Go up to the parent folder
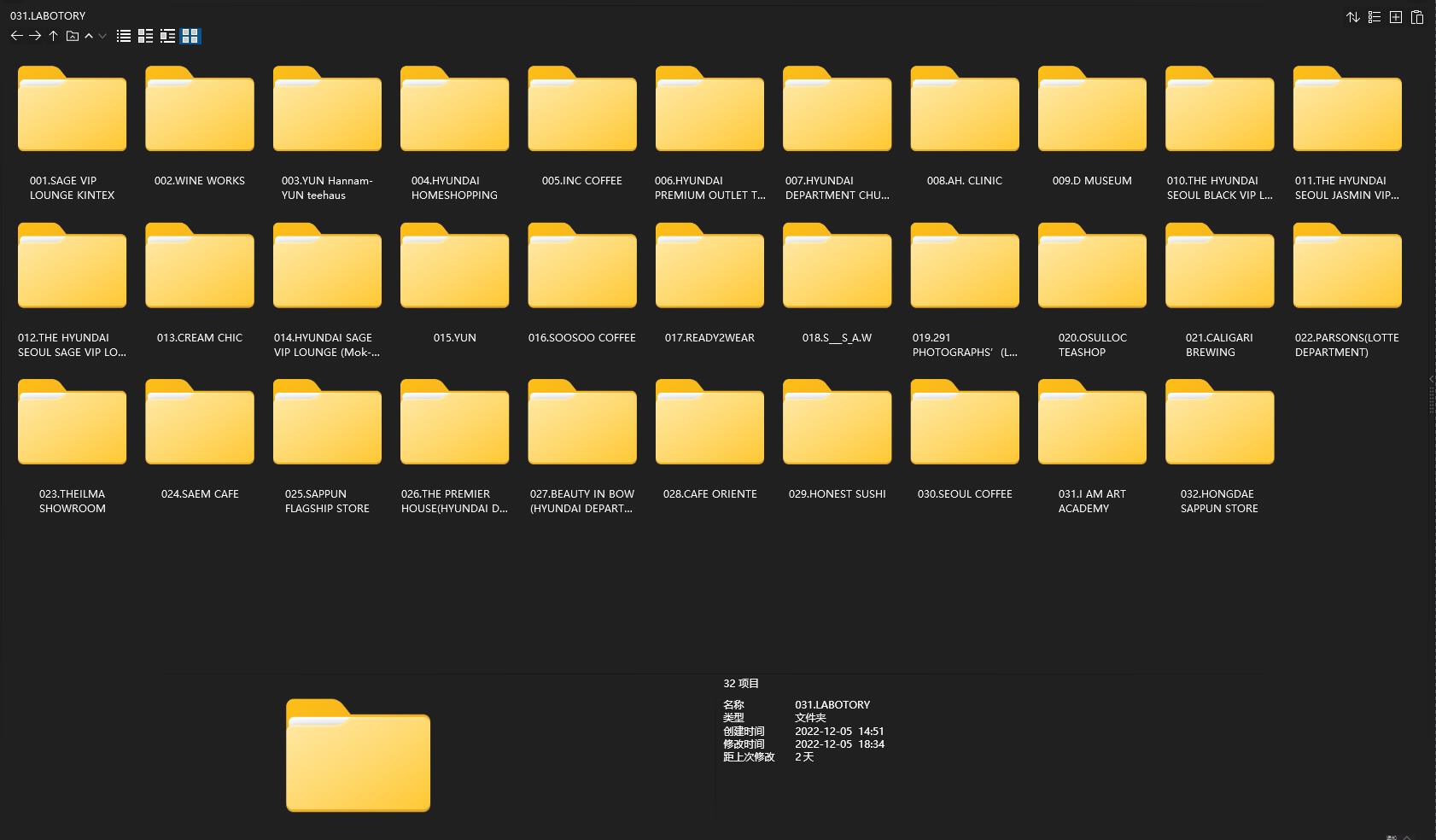The height and width of the screenshot is (840, 1436). [53, 36]
